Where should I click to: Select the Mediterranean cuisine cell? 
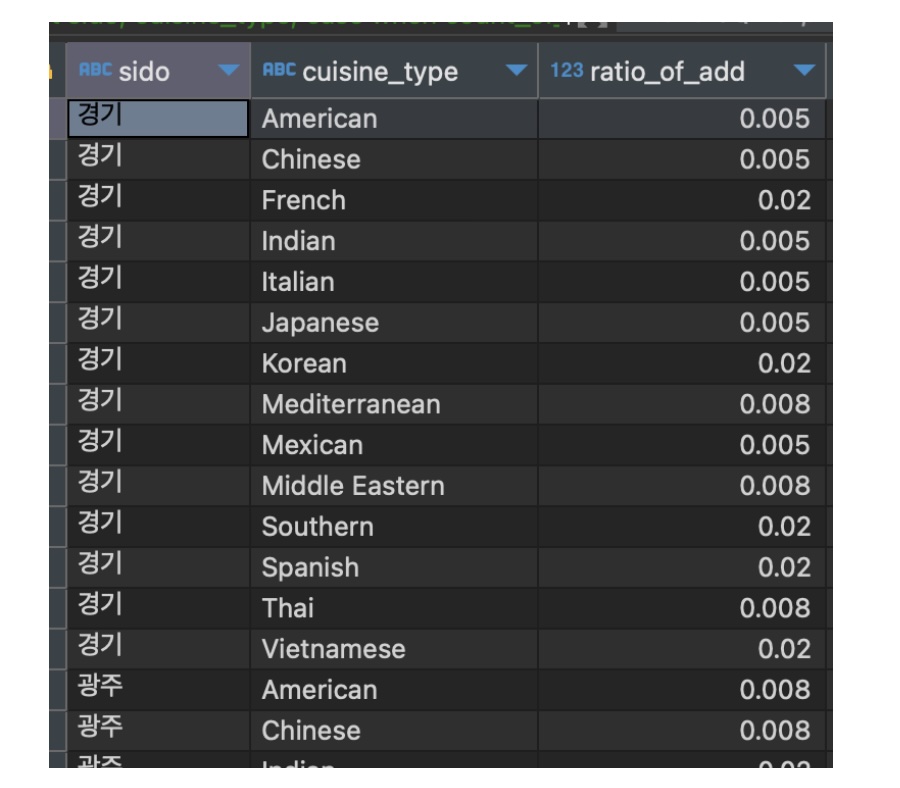[x=394, y=404]
